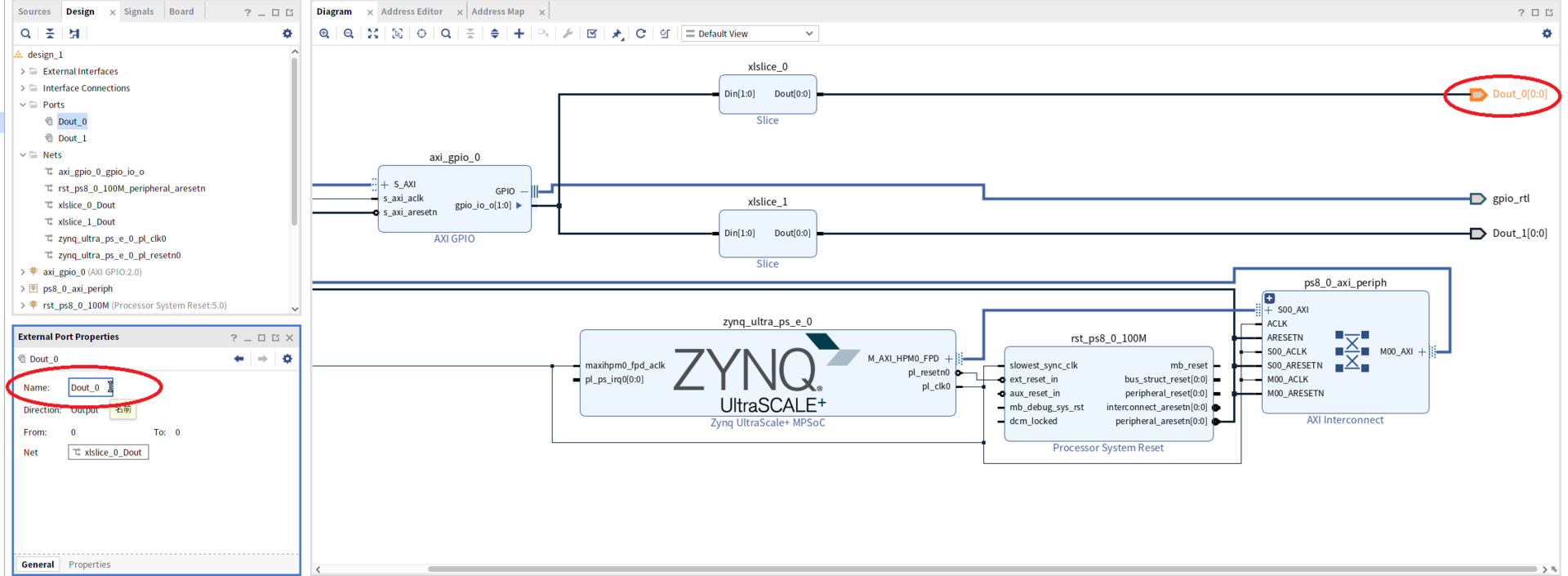Expand External Interfaces tree node
Viewport: 1568px width, 576px height.
[x=23, y=71]
